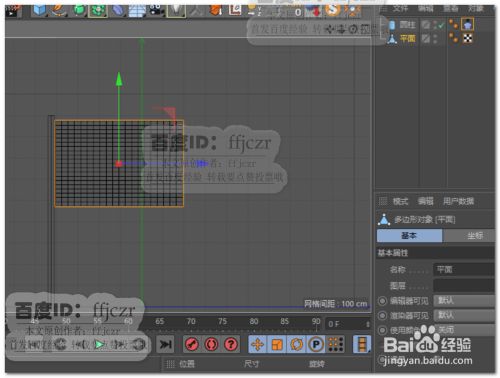
Task: Click the frame field stepper arrows
Action: 368,324
